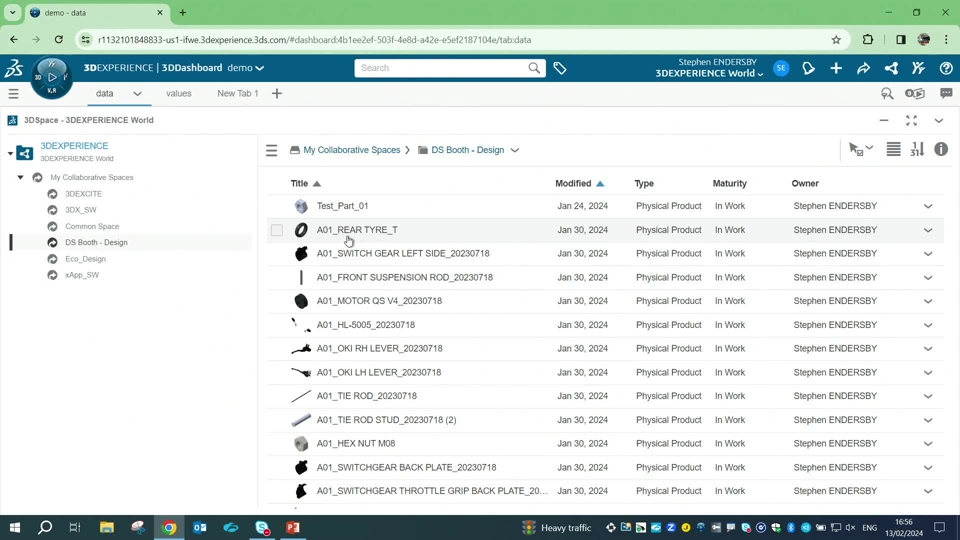Open the SE user profile avatar
960x540 pixels.
tap(781, 68)
